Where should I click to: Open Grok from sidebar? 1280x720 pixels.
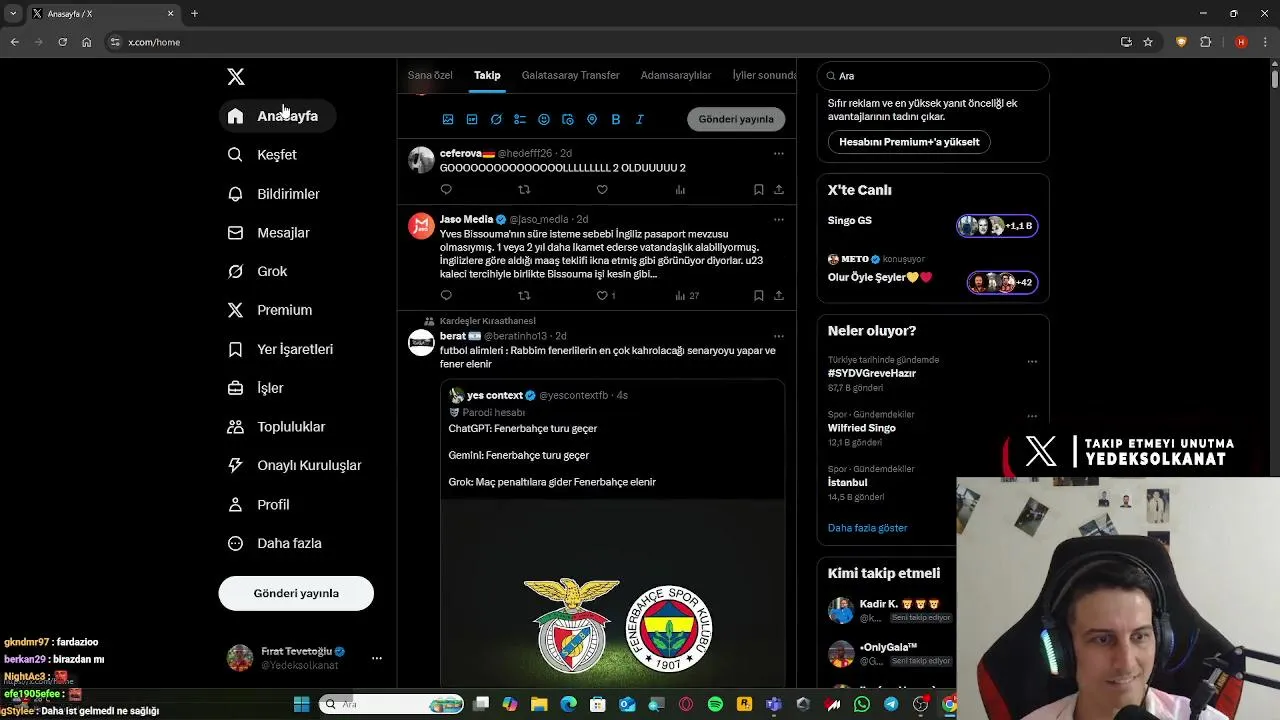258,272
